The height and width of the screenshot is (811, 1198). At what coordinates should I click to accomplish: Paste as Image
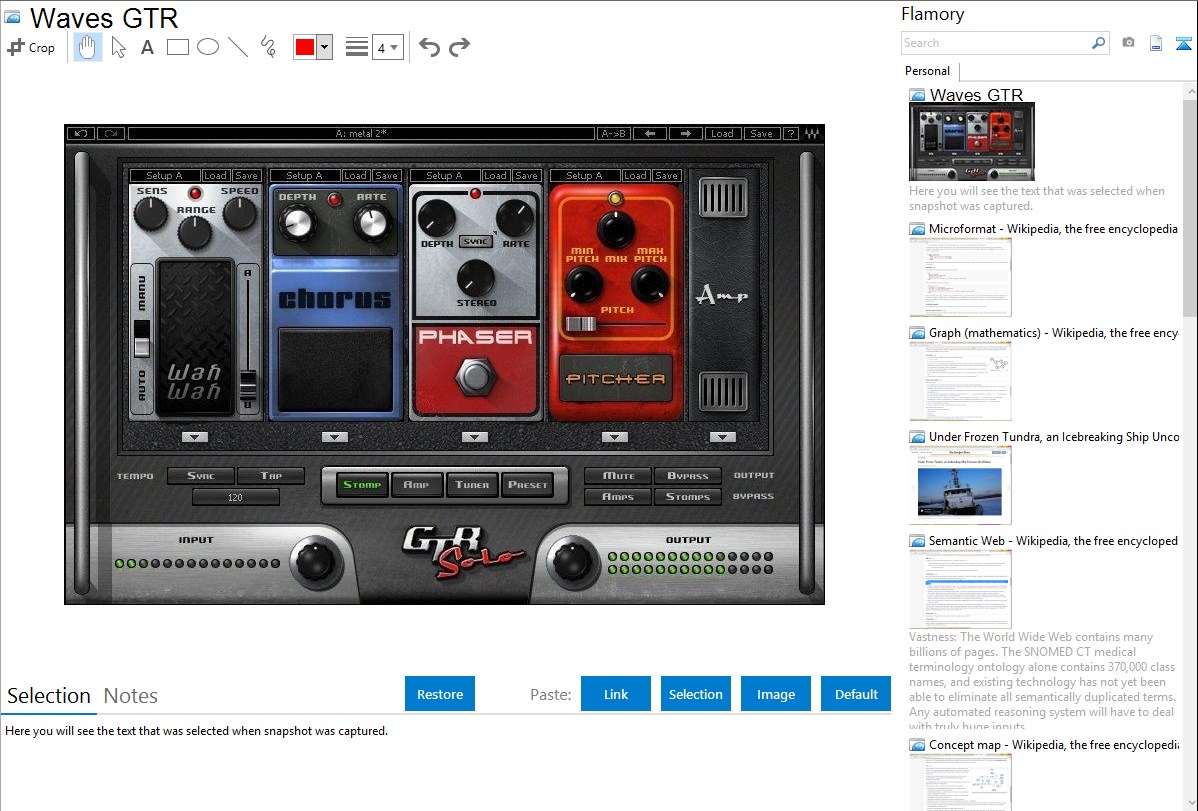pyautogui.click(x=776, y=694)
